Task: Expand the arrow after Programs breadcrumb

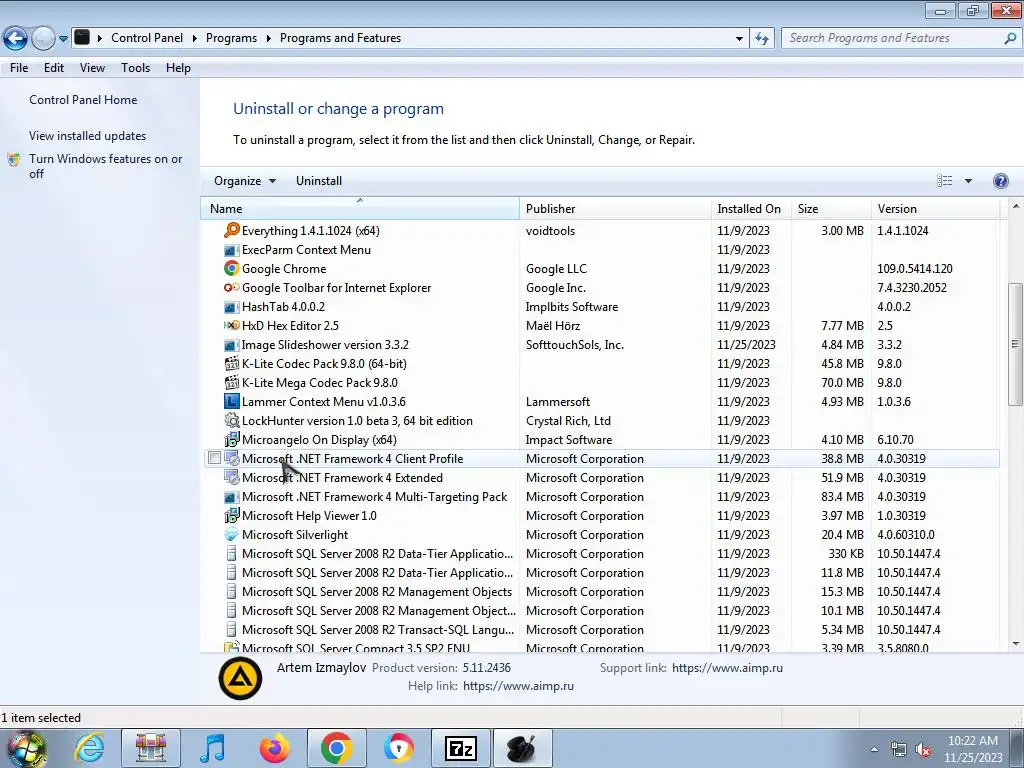Action: tap(268, 38)
